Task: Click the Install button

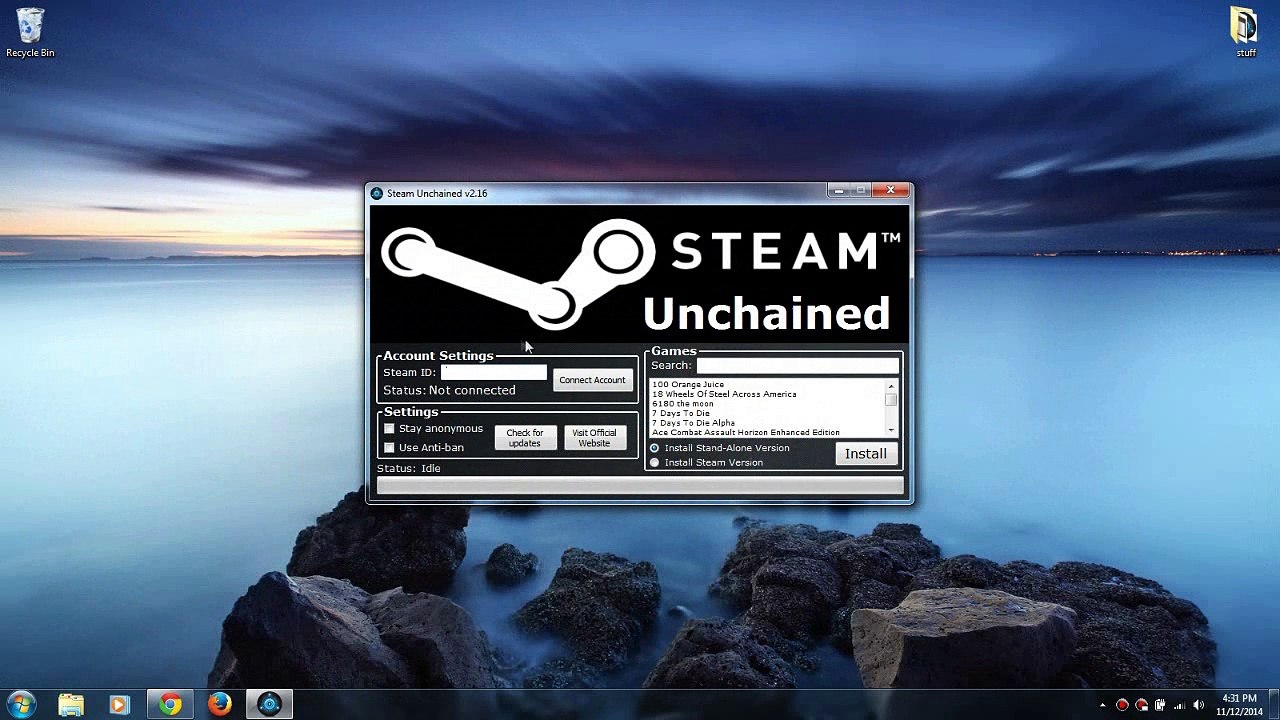Action: (x=865, y=454)
